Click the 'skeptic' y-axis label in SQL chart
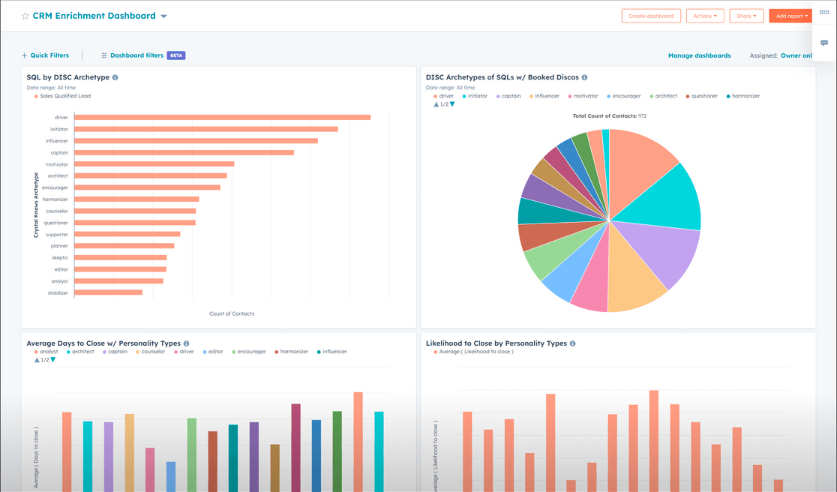 coord(60,258)
